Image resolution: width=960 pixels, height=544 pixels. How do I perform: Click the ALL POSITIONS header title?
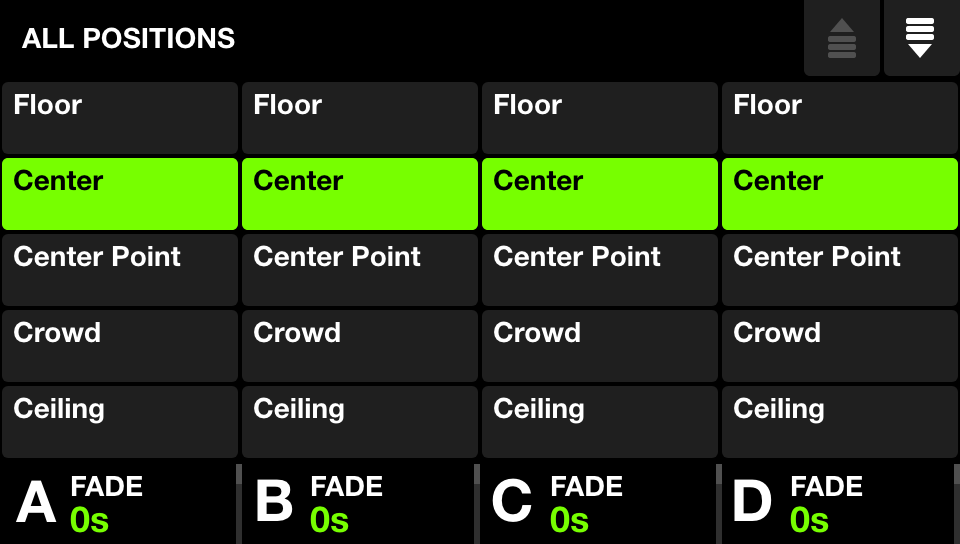[x=129, y=39]
